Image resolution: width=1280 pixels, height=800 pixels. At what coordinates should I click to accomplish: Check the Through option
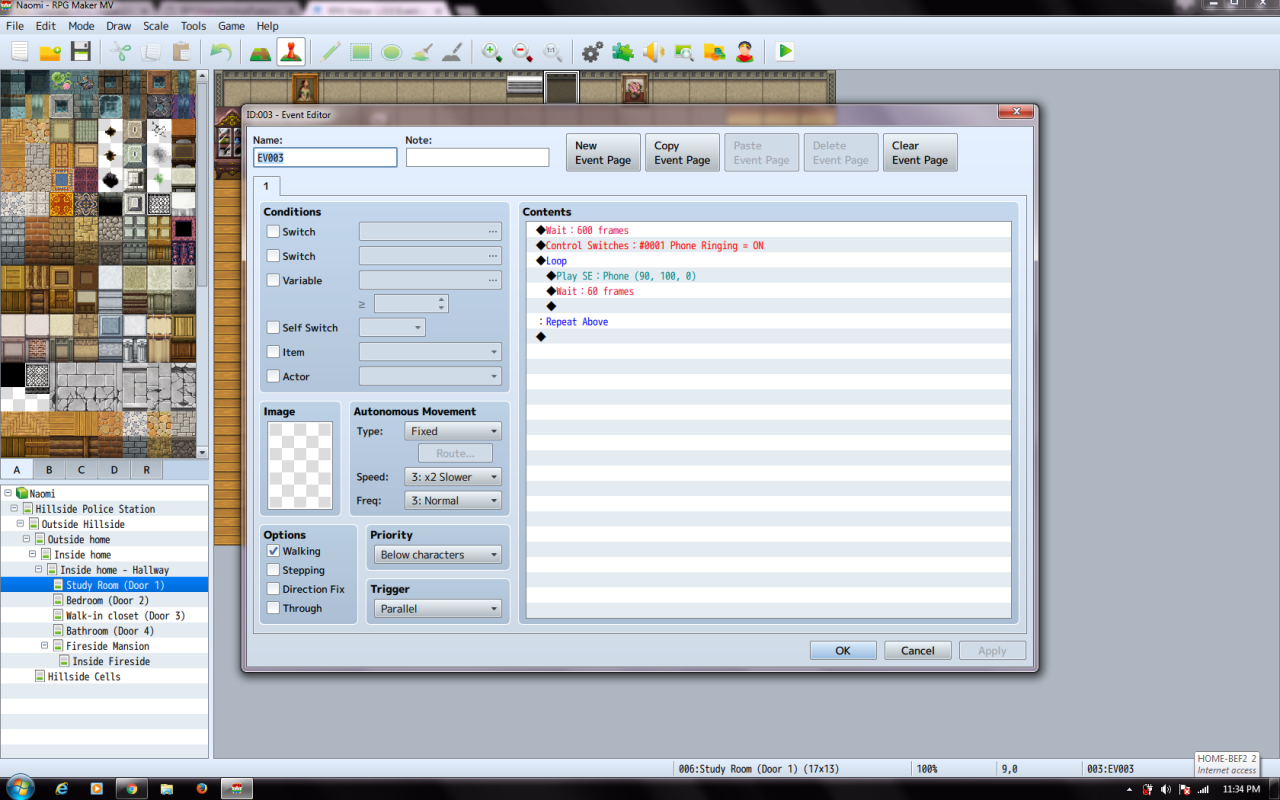(x=273, y=608)
